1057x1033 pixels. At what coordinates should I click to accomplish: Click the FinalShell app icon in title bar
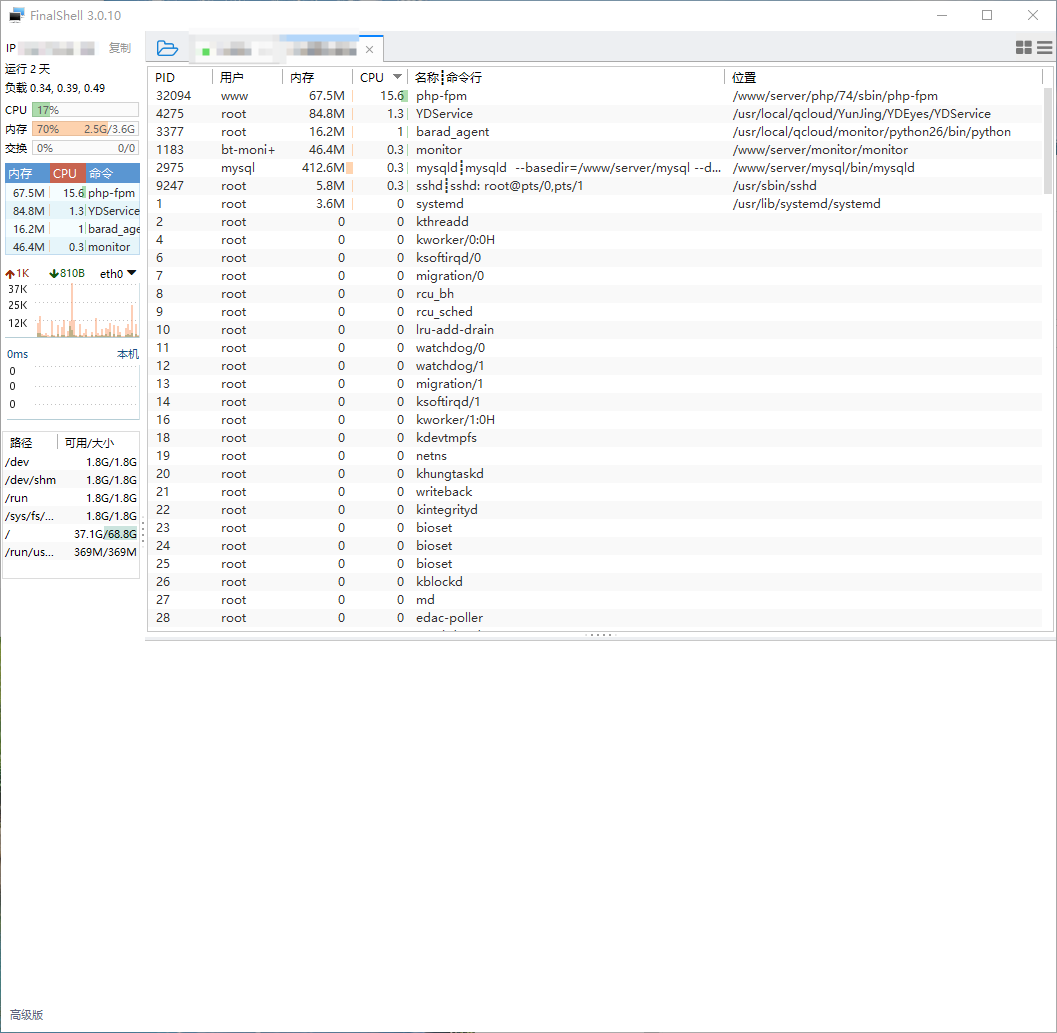click(x=17, y=15)
